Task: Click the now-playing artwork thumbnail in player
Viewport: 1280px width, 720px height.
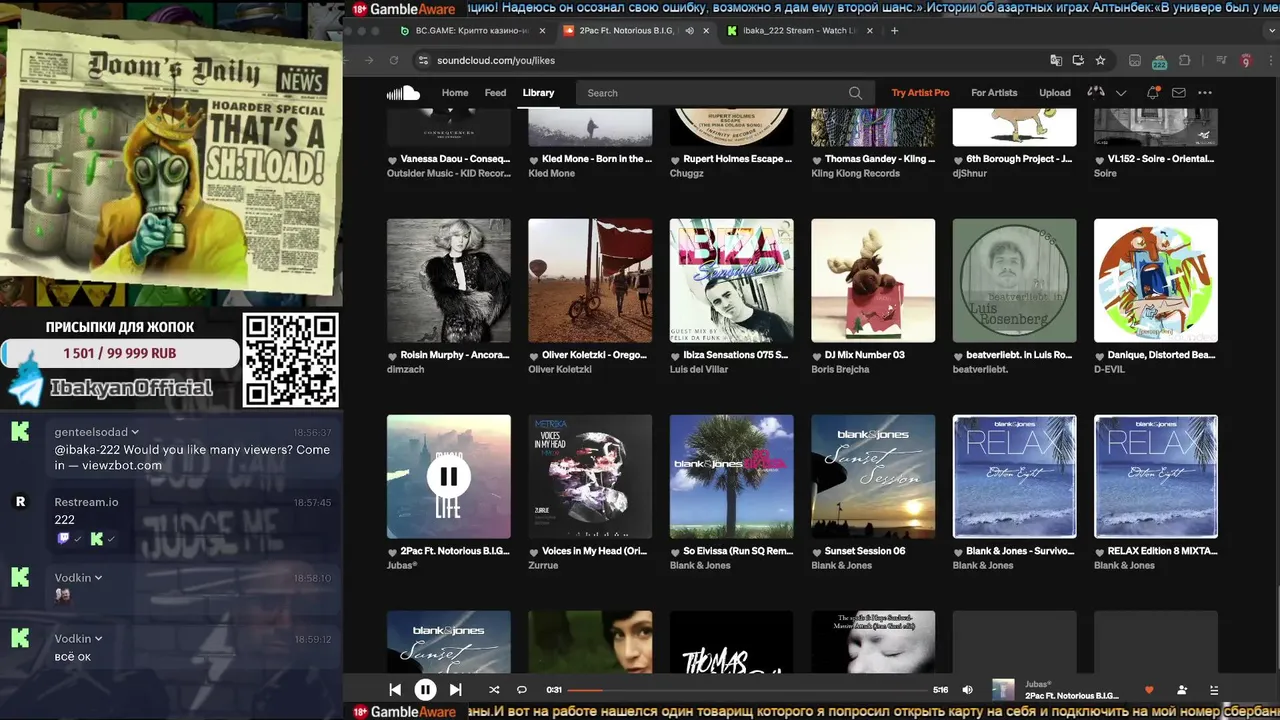Action: click(1003, 690)
